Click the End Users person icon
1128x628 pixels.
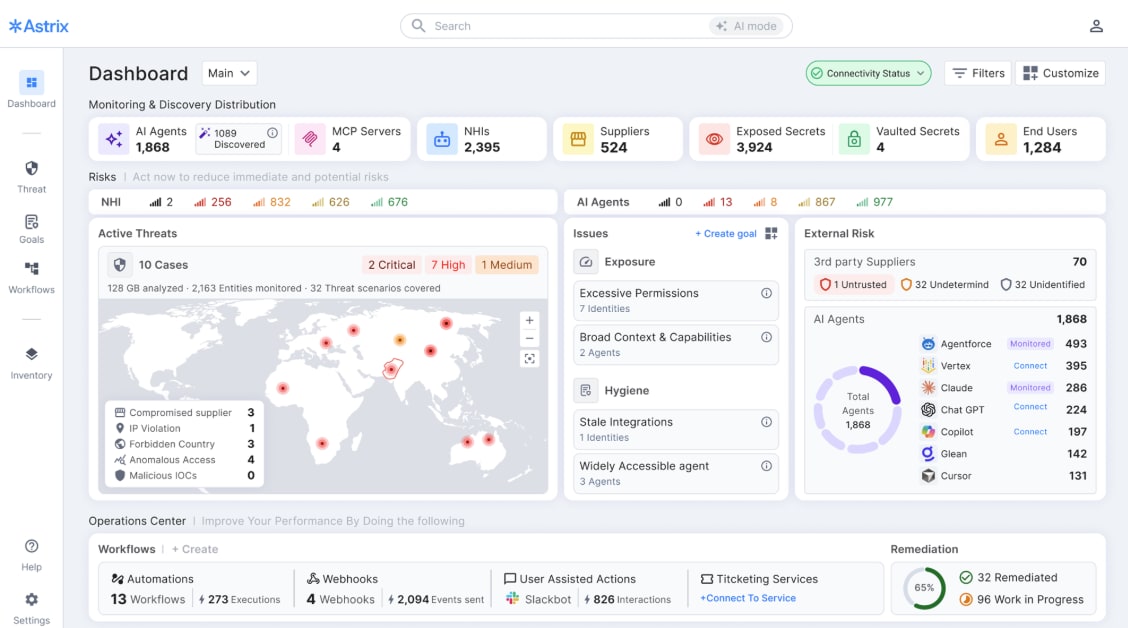[1001, 139]
